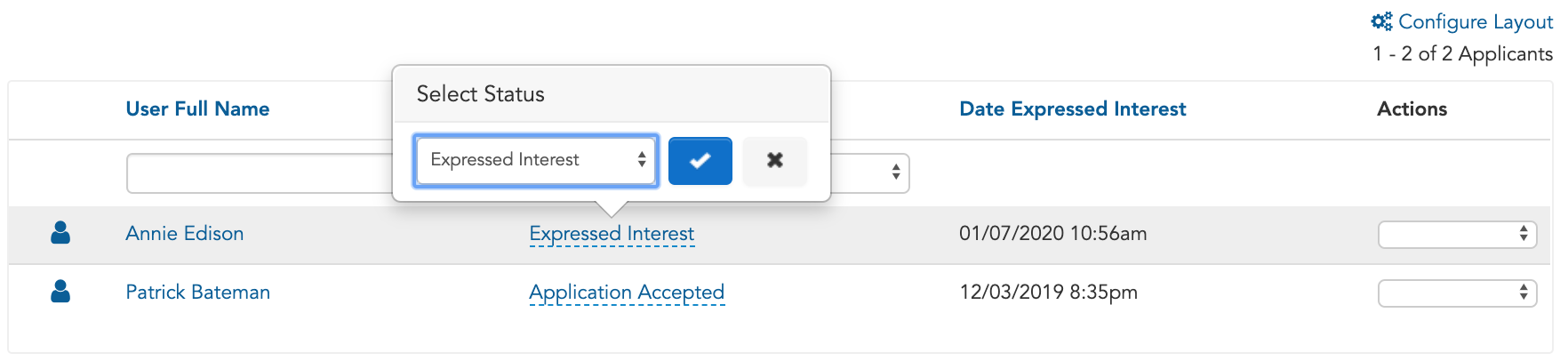1568x361 pixels.
Task: Open Patrick Bateman's profile link
Action: pos(197,292)
